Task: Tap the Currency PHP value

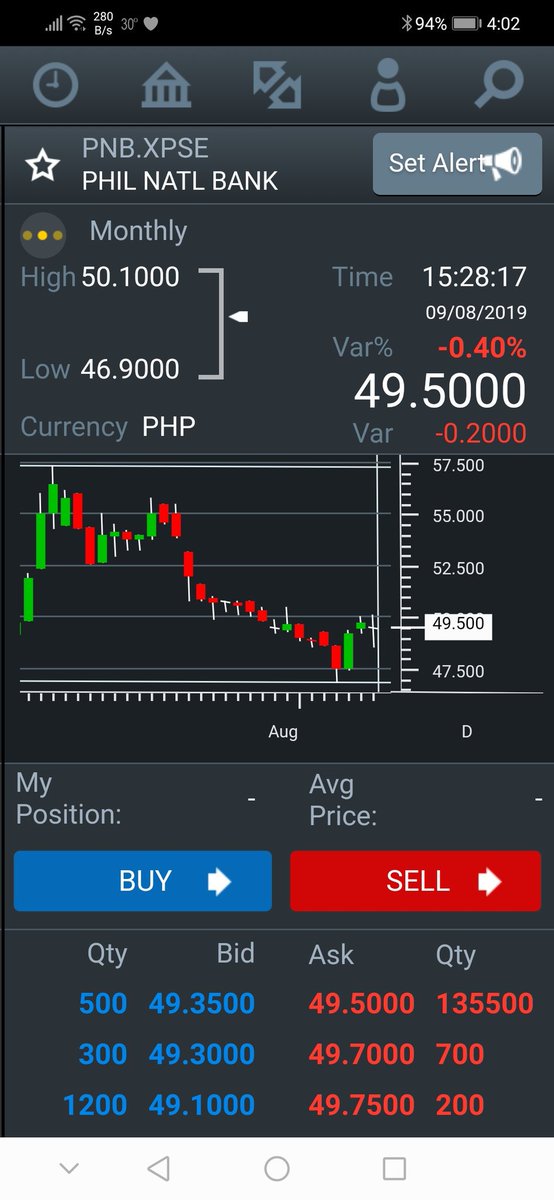Action: pos(169,427)
